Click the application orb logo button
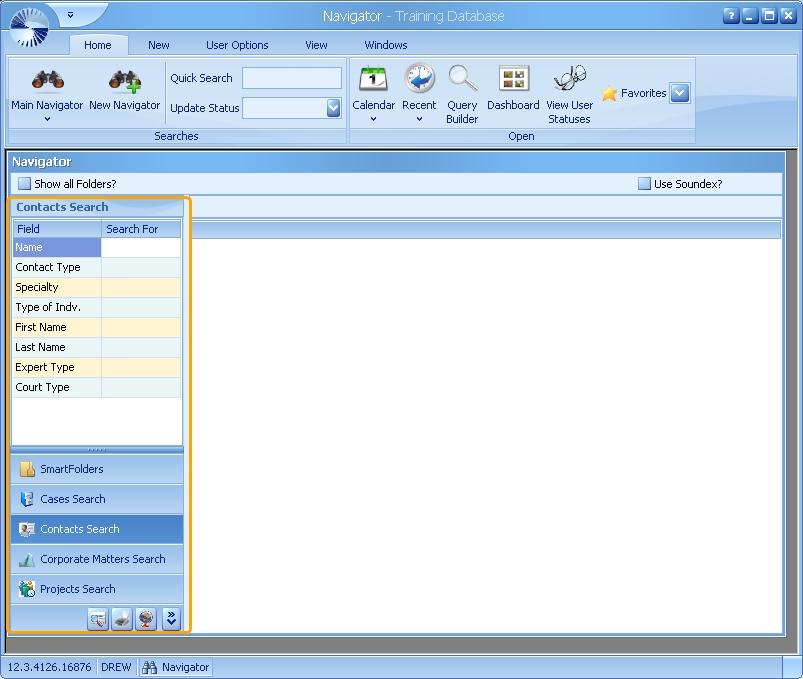The height and width of the screenshot is (679, 803). click(29, 28)
